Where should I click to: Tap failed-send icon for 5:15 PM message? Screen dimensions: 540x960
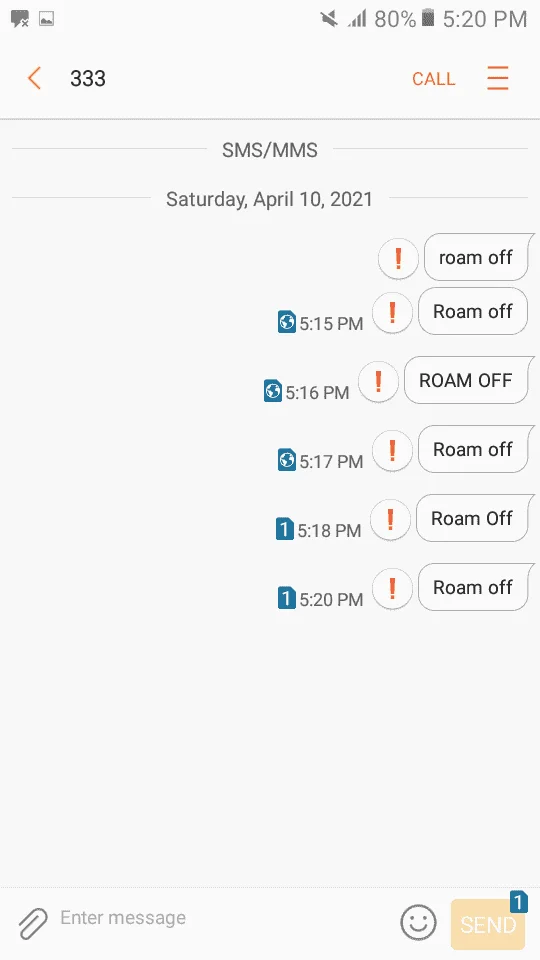point(392,312)
